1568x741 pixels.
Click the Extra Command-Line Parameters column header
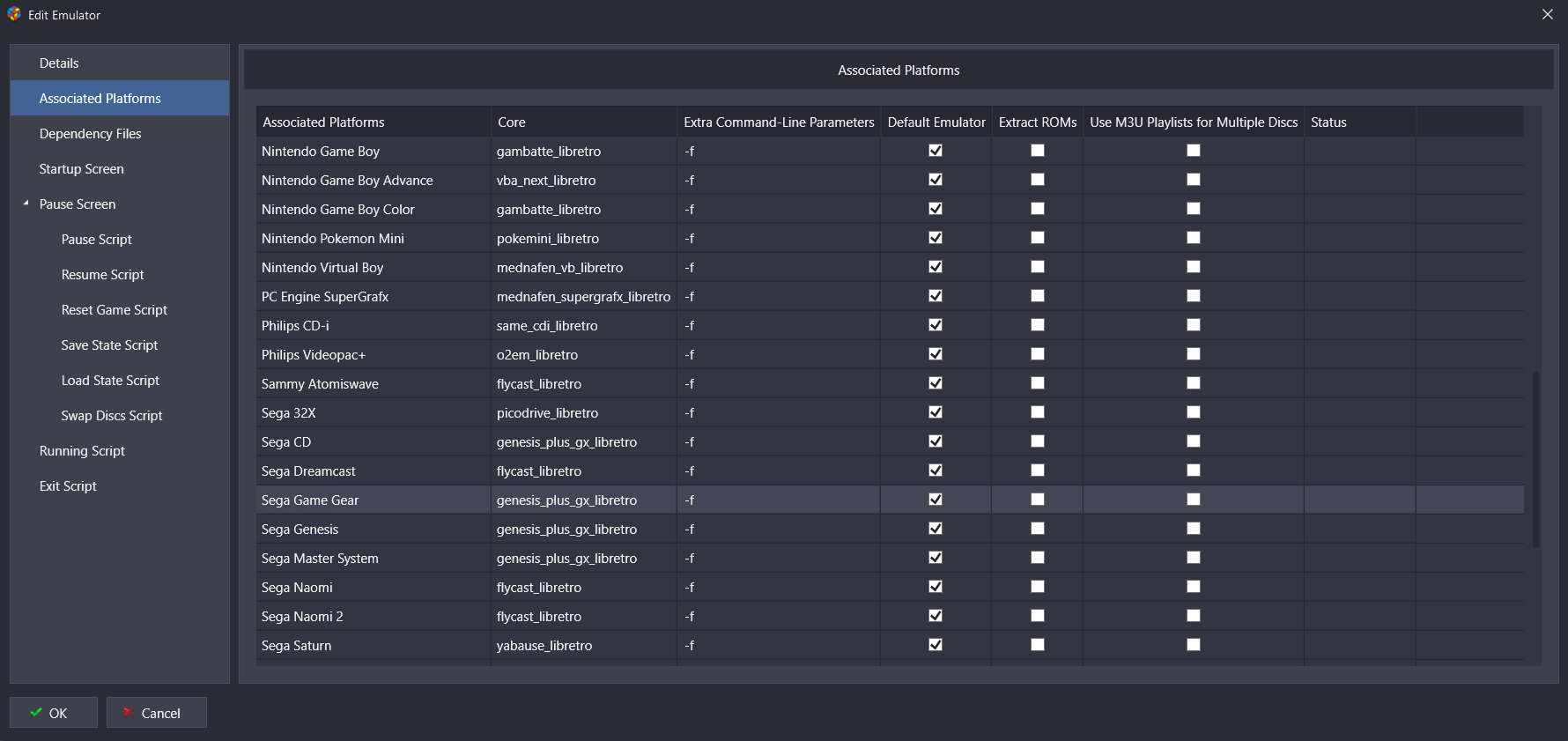pos(779,122)
